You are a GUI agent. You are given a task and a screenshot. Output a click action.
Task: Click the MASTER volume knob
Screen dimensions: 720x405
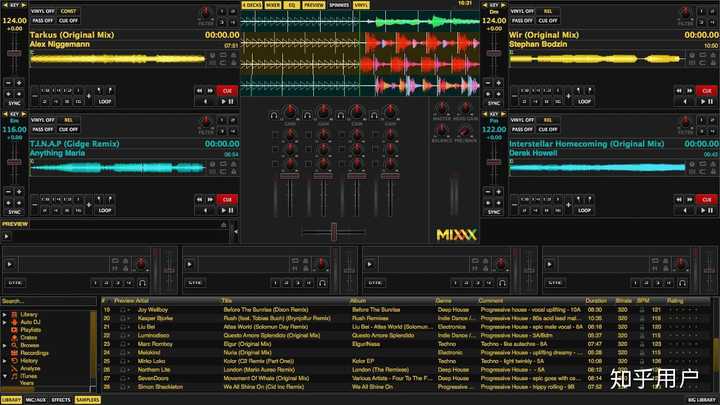pyautogui.click(x=442, y=109)
